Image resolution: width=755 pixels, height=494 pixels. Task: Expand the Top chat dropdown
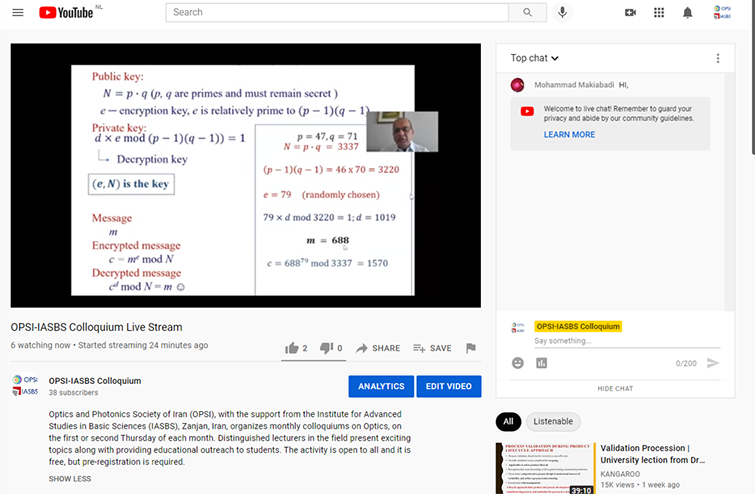click(x=535, y=58)
